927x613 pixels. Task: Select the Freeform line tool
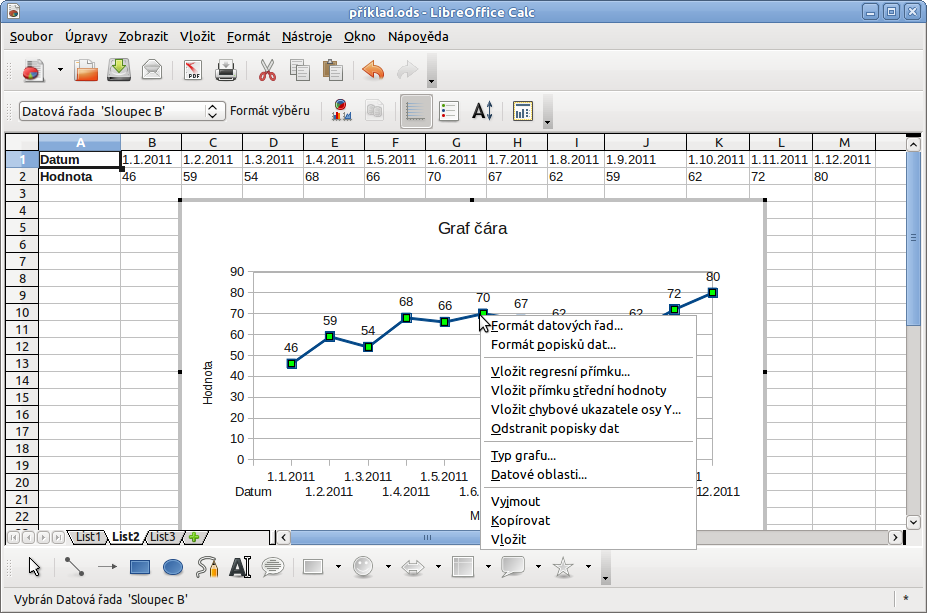[x=207, y=566]
